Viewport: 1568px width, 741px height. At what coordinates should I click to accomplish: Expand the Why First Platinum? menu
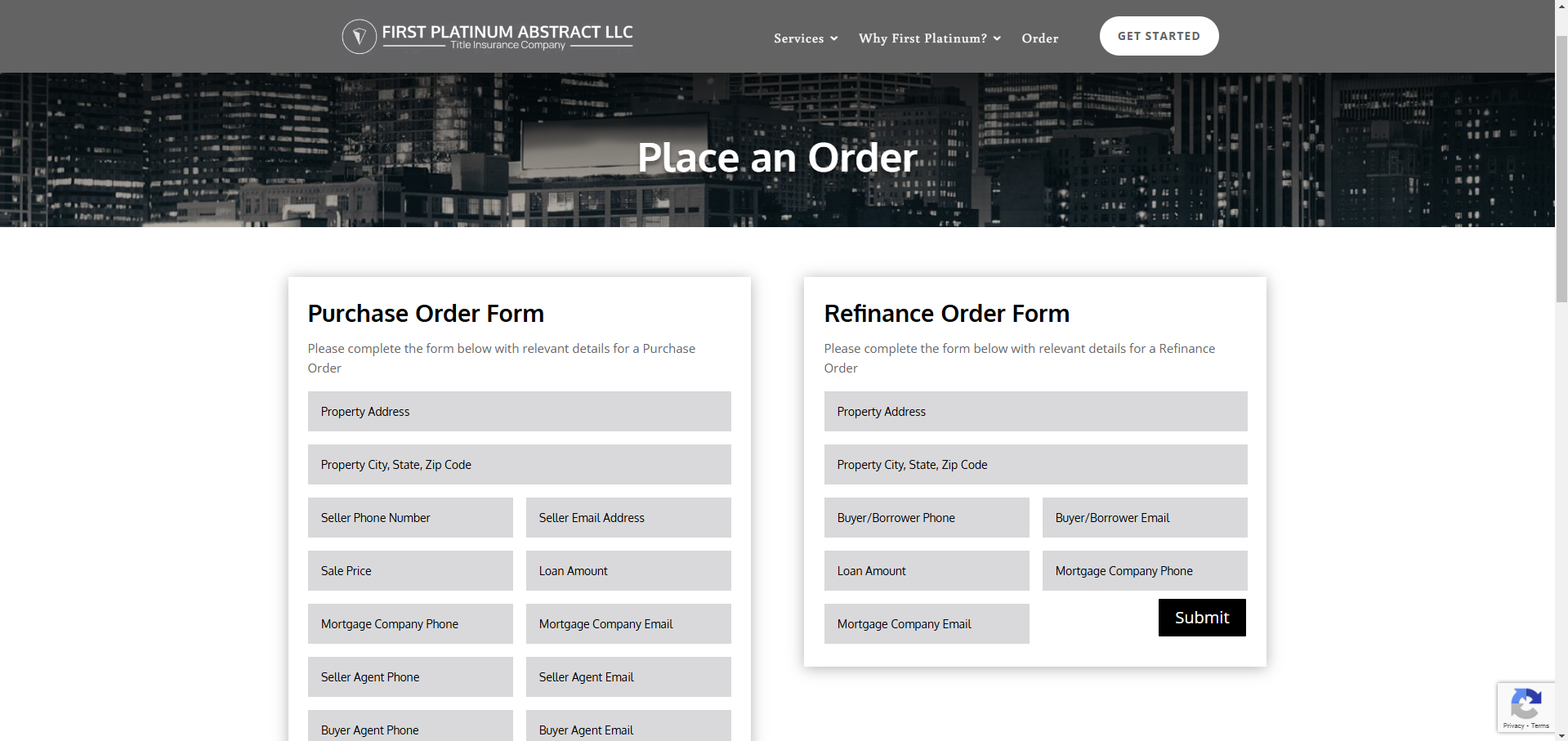pyautogui.click(x=929, y=38)
